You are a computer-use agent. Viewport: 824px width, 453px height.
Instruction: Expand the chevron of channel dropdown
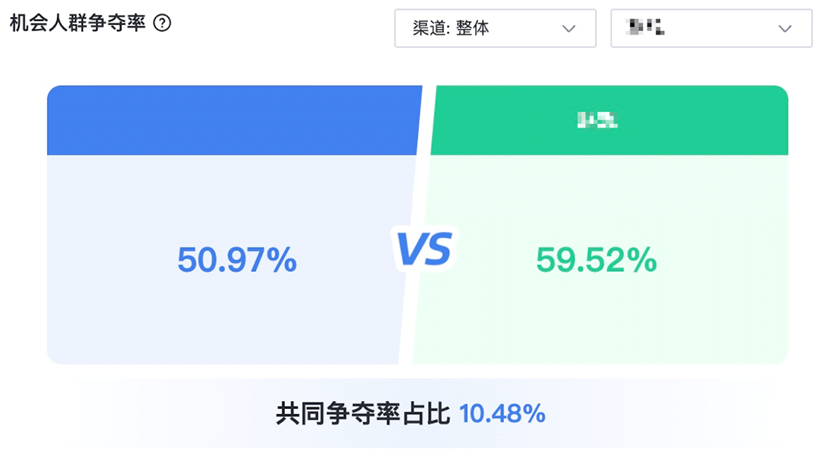(x=569, y=28)
